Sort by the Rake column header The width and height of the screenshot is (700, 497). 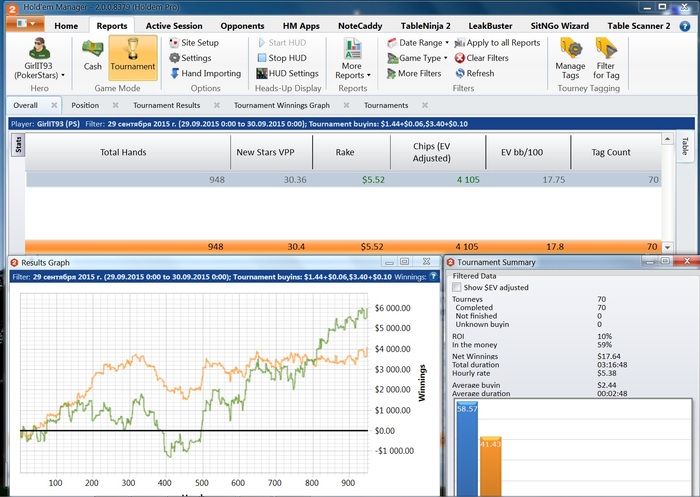351,152
